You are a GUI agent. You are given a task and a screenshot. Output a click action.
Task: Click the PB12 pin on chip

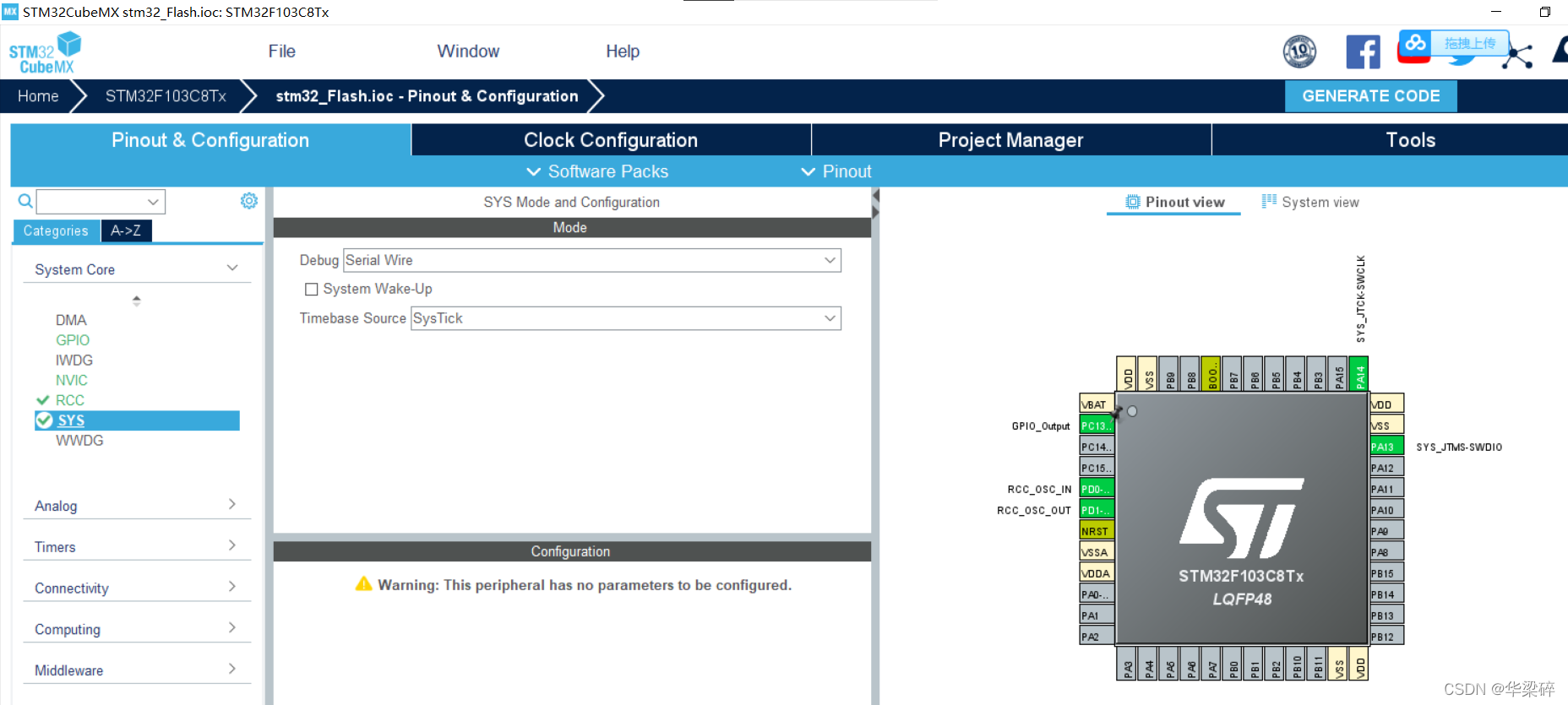(1386, 637)
